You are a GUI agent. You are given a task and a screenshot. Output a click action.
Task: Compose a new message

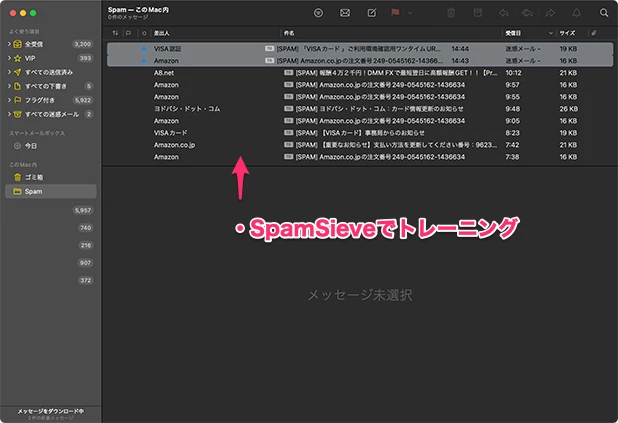(x=372, y=13)
